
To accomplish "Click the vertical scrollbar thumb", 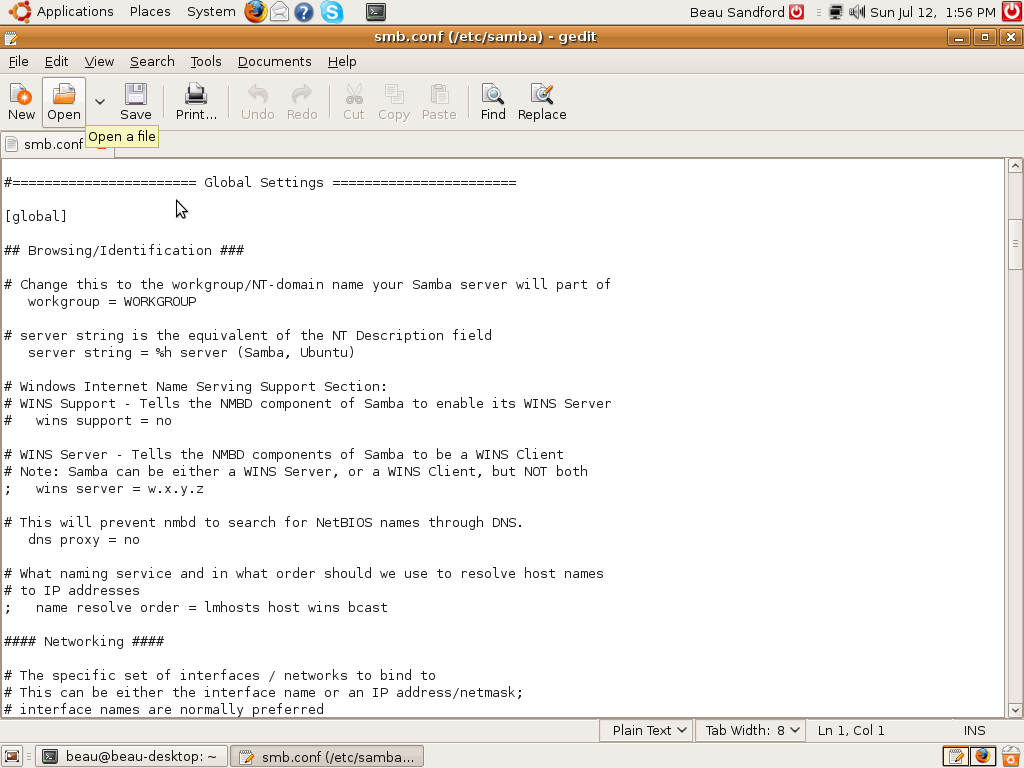I will [1015, 244].
